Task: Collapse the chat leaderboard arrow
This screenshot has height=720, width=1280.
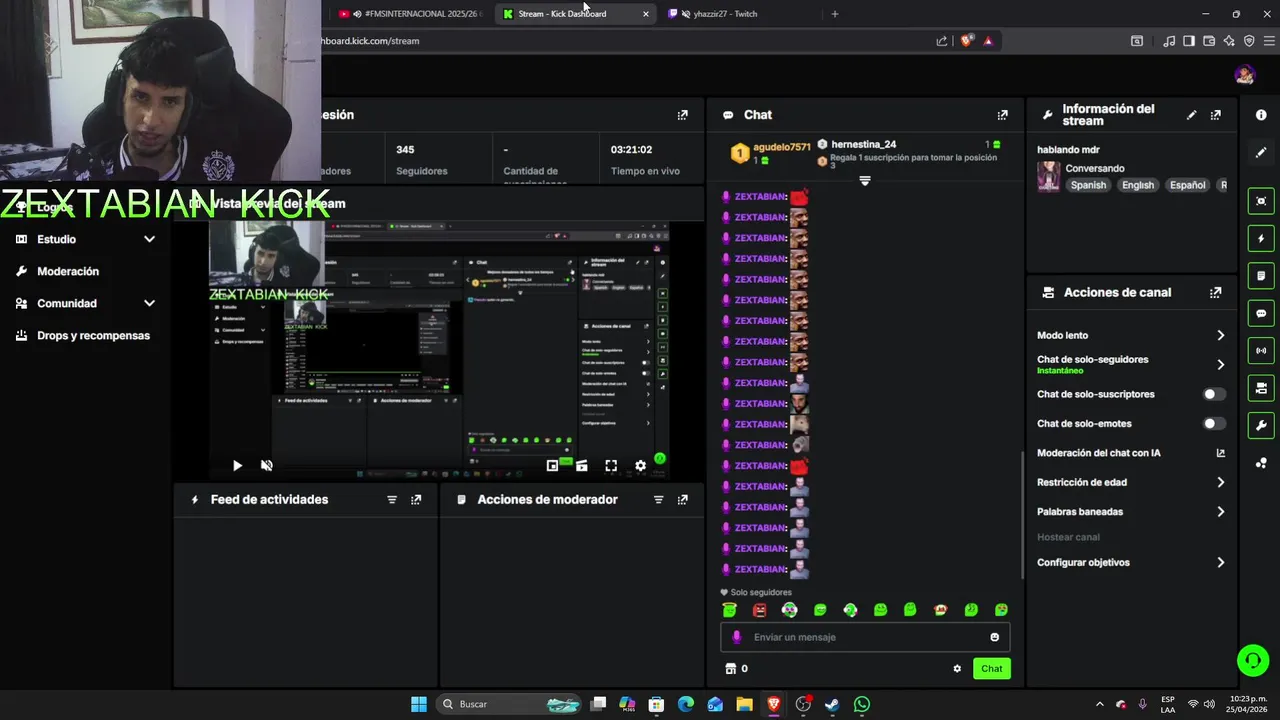Action: (865, 181)
